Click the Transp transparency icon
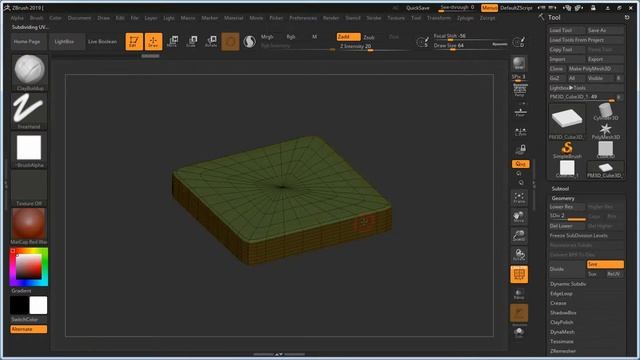The image size is (640, 360). 519,294
